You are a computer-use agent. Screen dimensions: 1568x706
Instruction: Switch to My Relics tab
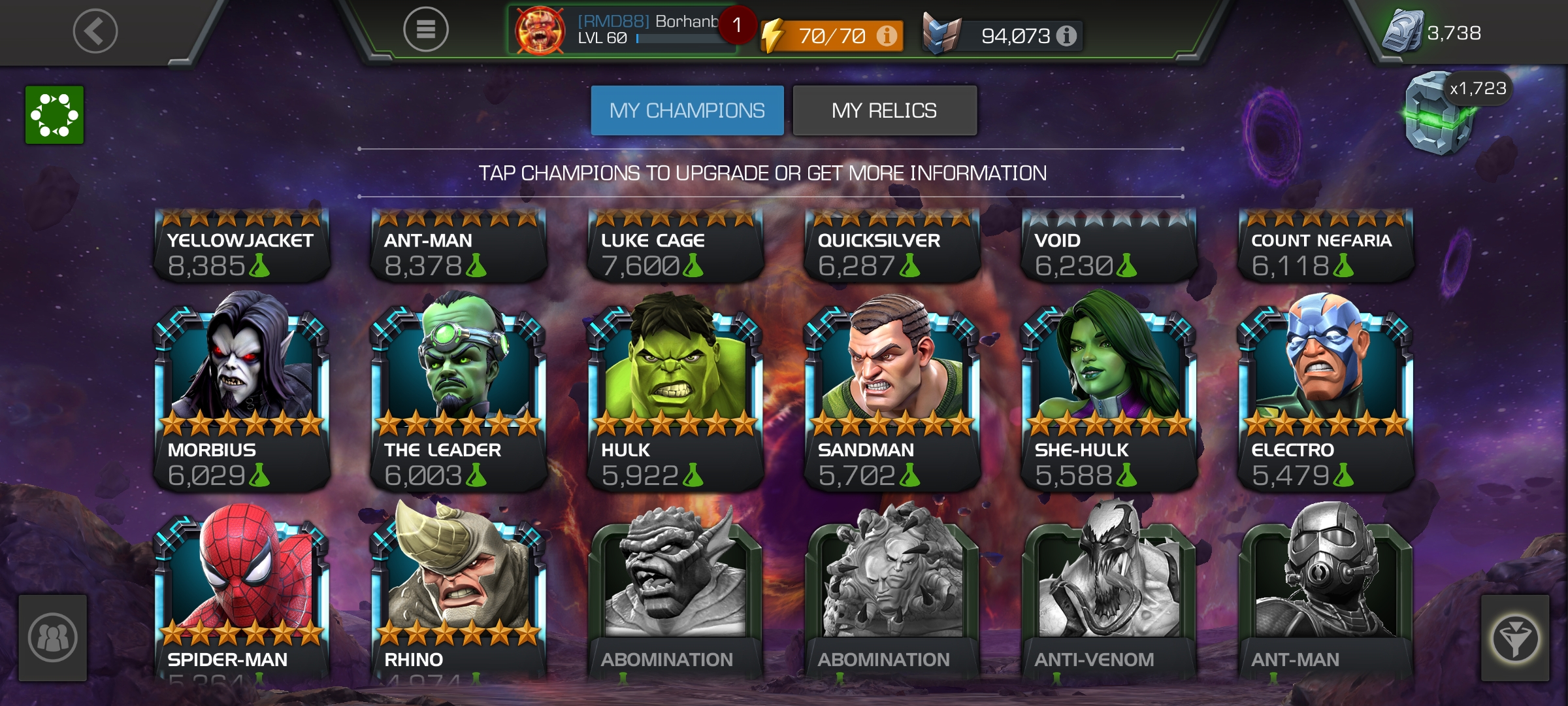pos(885,110)
